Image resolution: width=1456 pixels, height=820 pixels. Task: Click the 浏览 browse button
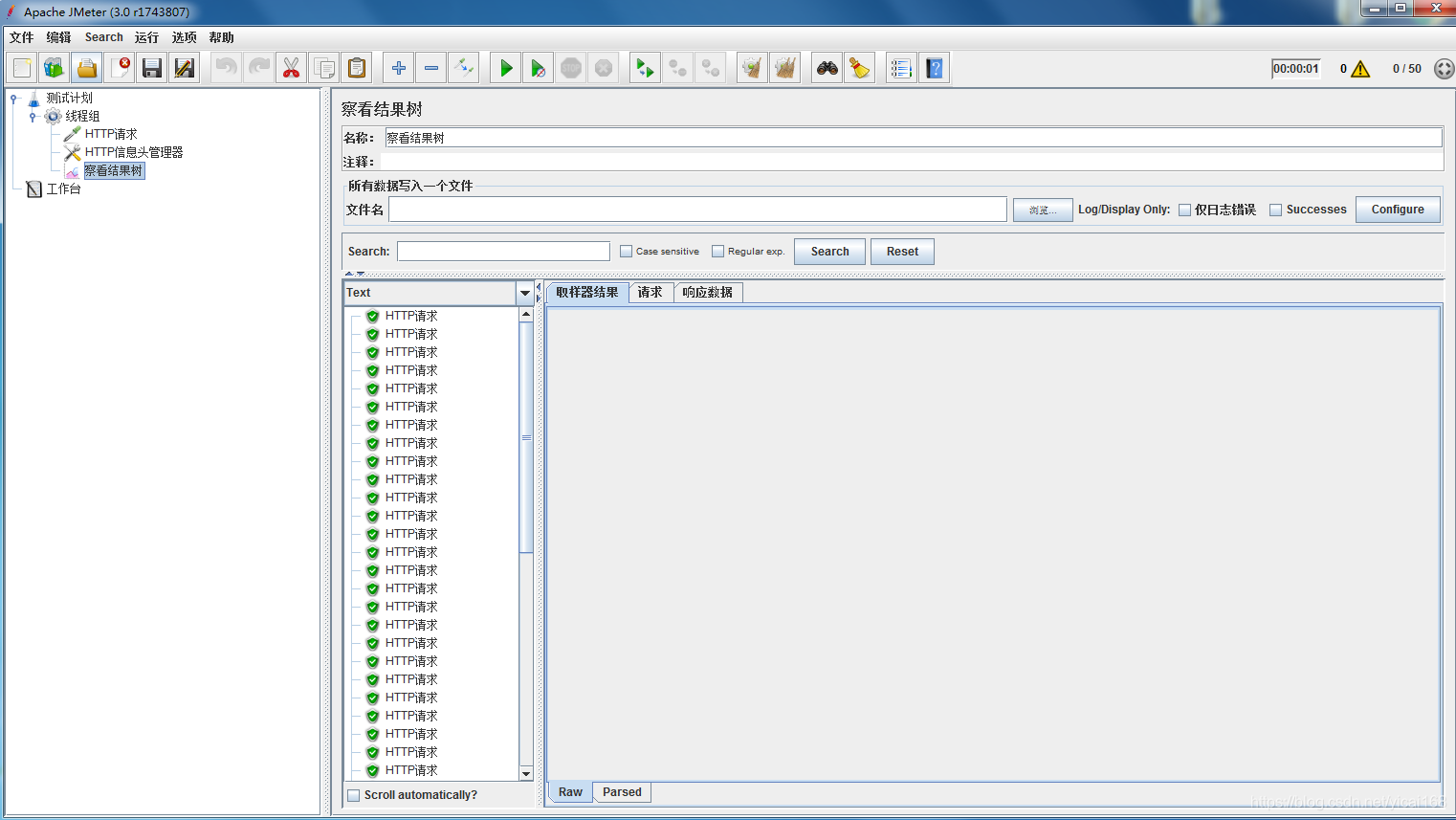(1042, 210)
